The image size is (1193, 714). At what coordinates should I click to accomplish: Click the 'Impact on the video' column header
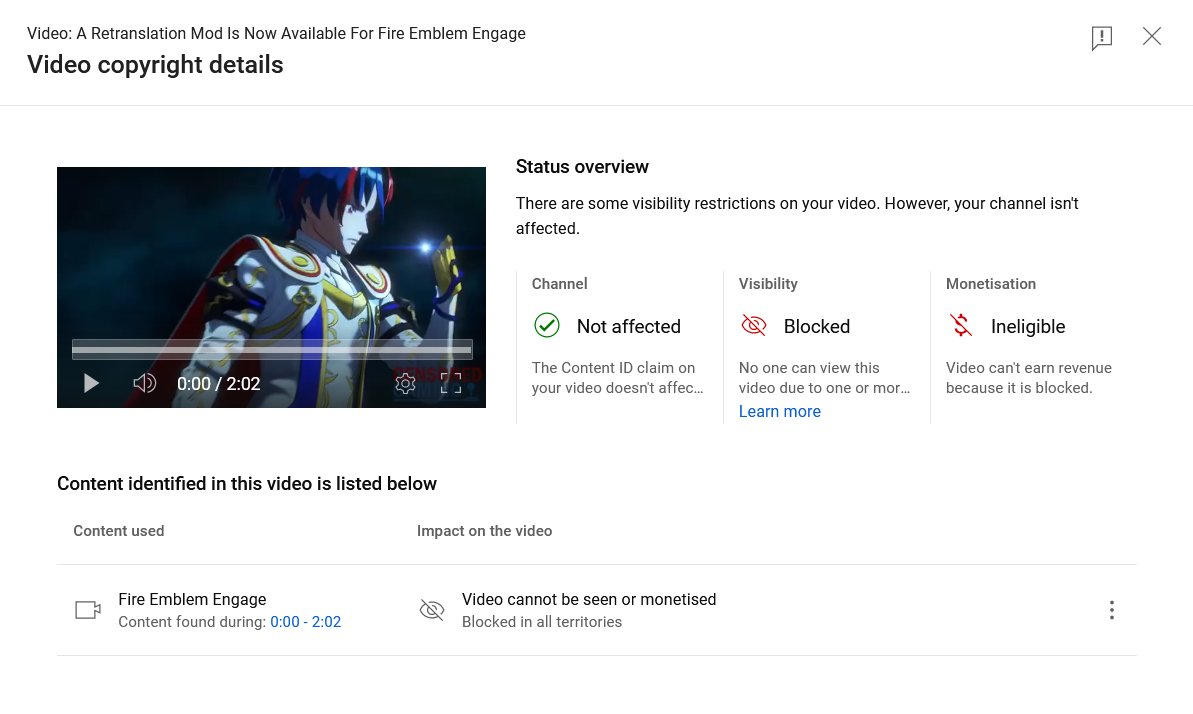tap(485, 531)
